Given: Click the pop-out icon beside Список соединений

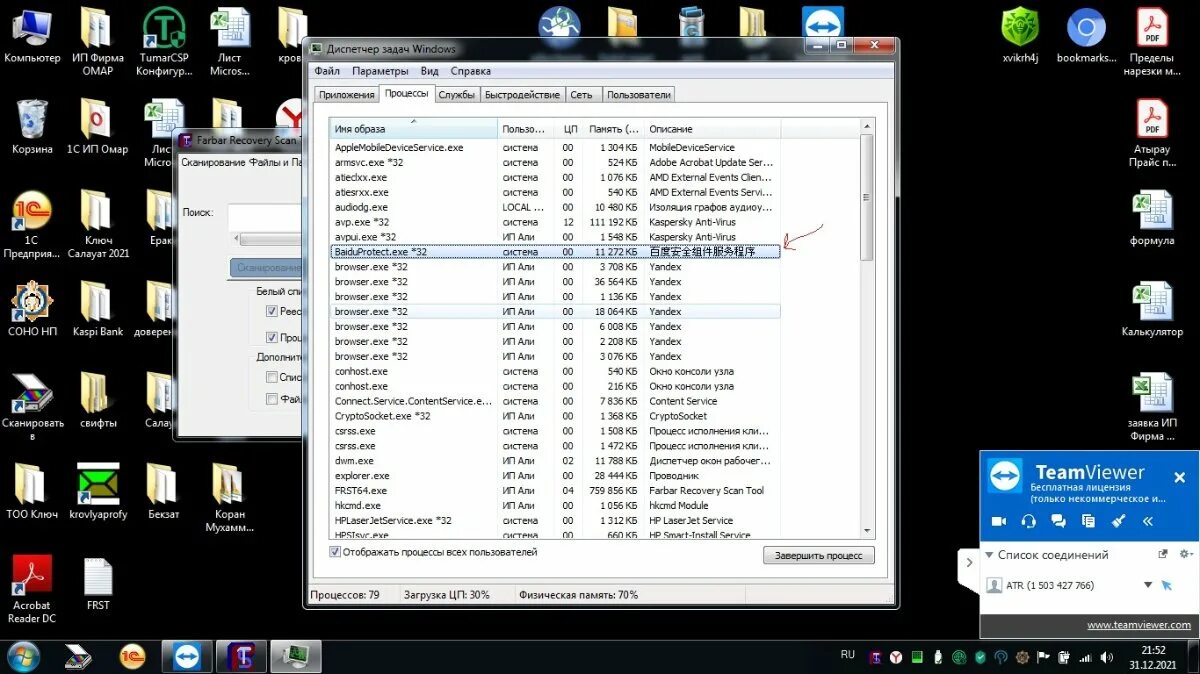Looking at the screenshot, I should pyautogui.click(x=1163, y=554).
